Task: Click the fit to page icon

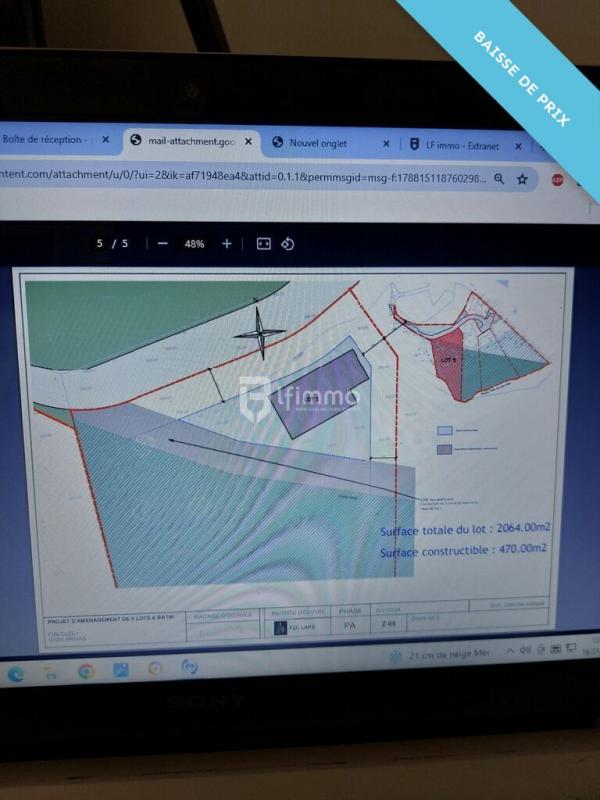Action: coord(264,244)
